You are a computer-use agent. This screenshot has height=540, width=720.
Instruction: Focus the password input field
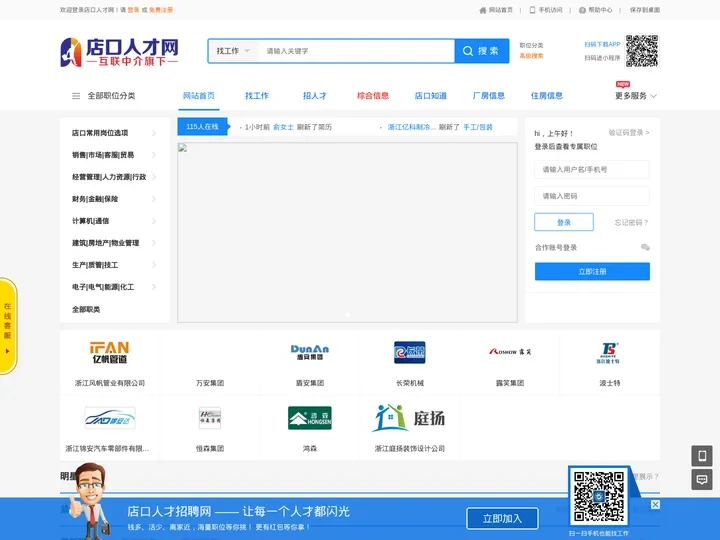pos(592,196)
